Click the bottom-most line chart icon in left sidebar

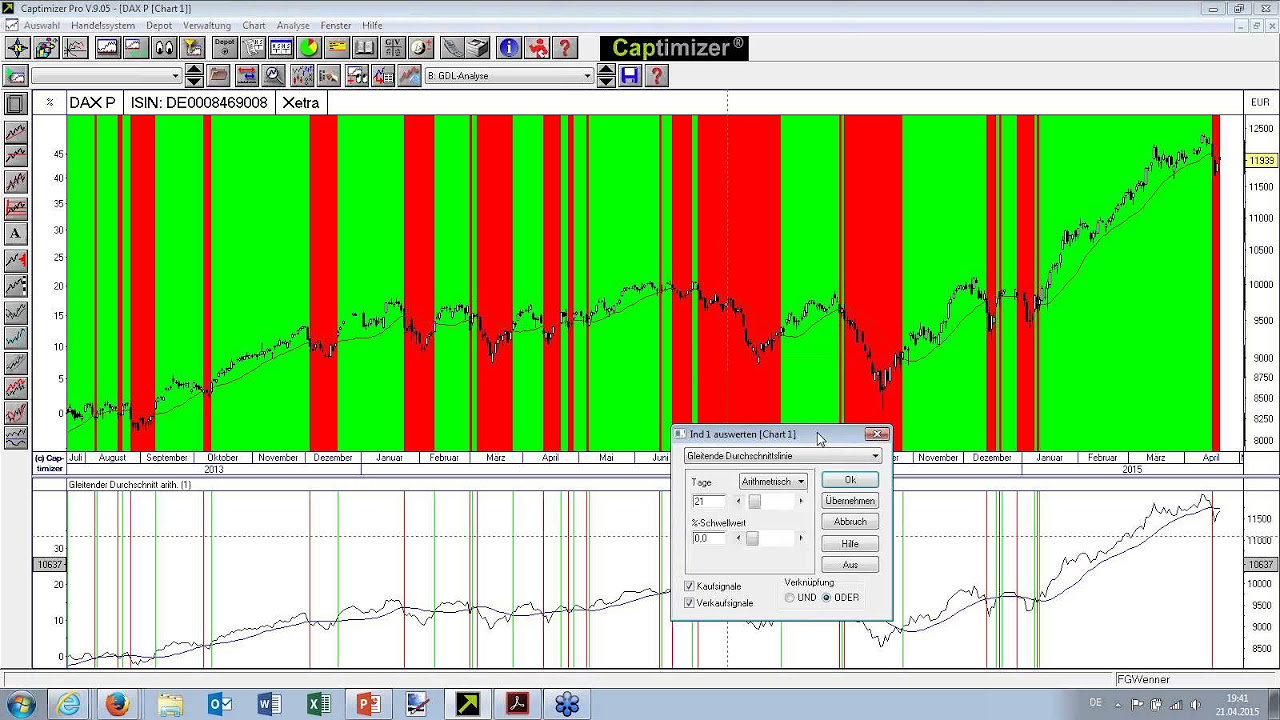[x=15, y=437]
